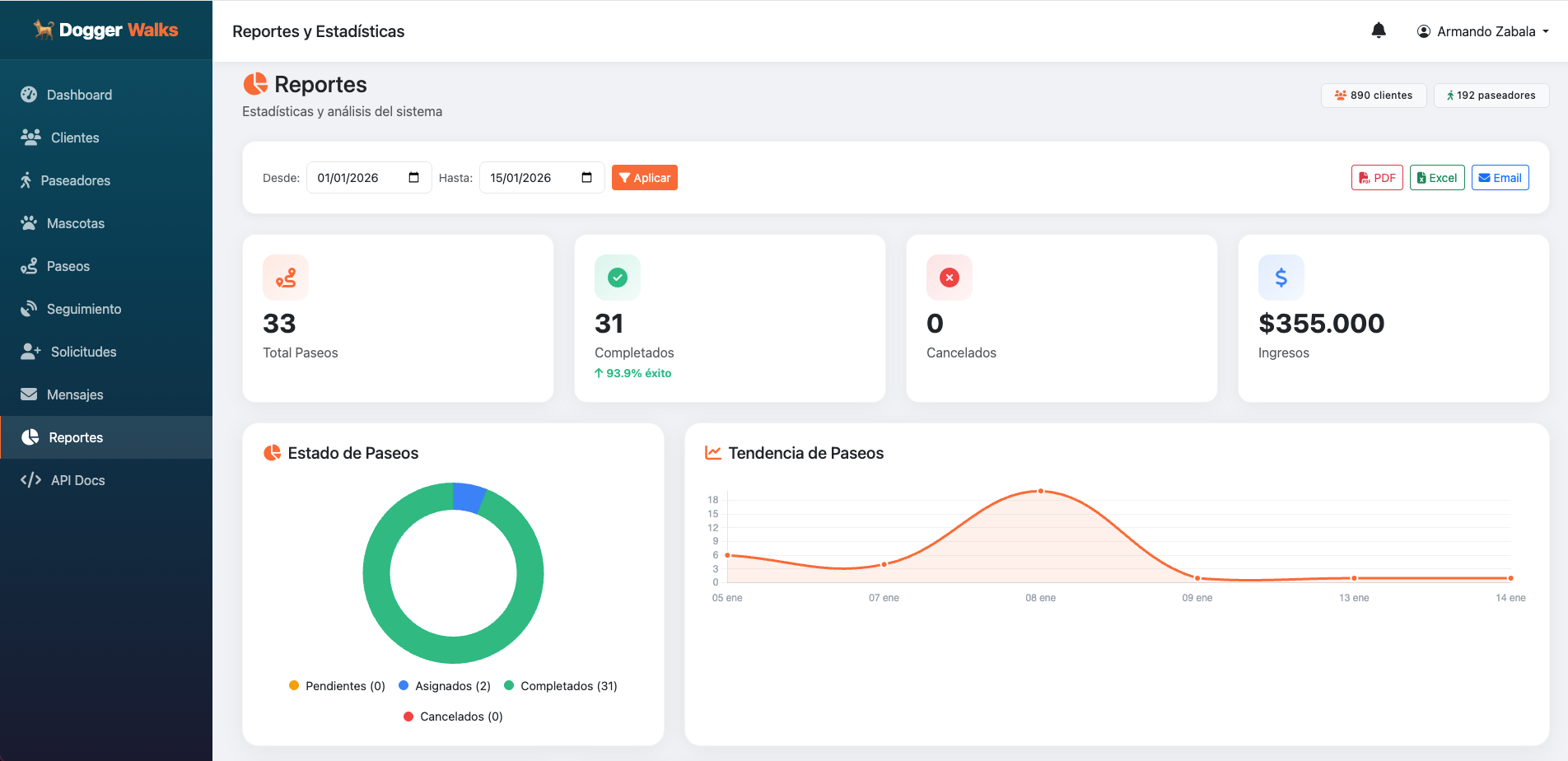Switch to the Reportes section in the sidebar
1568x761 pixels.
click(77, 437)
